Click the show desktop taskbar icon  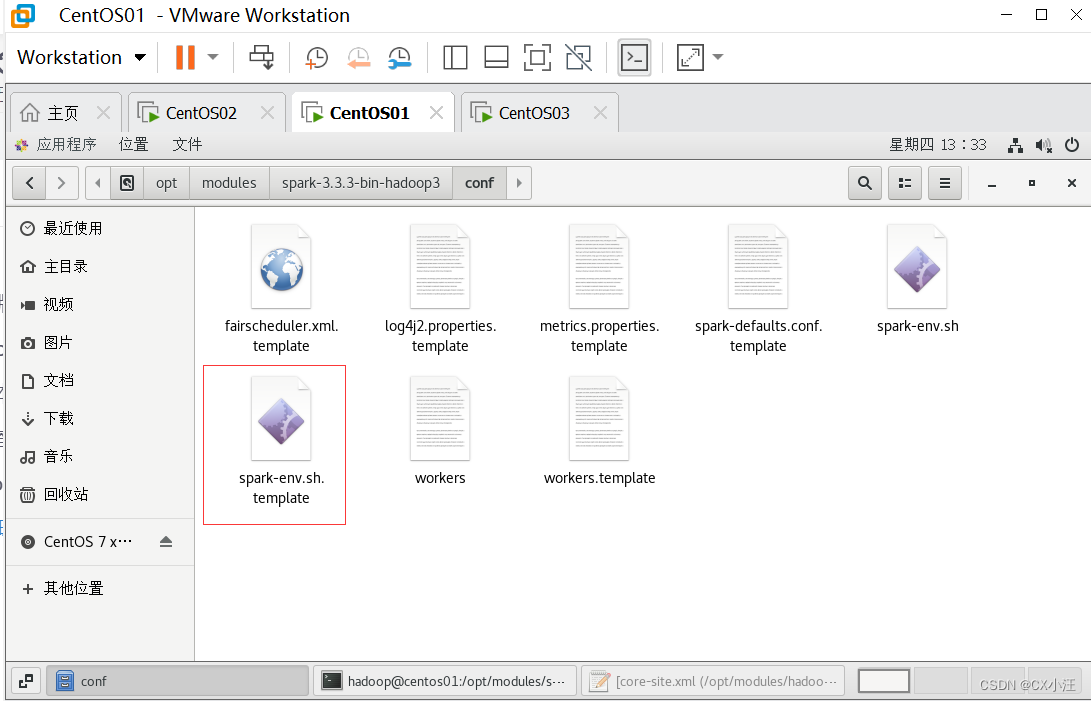tap(26, 681)
